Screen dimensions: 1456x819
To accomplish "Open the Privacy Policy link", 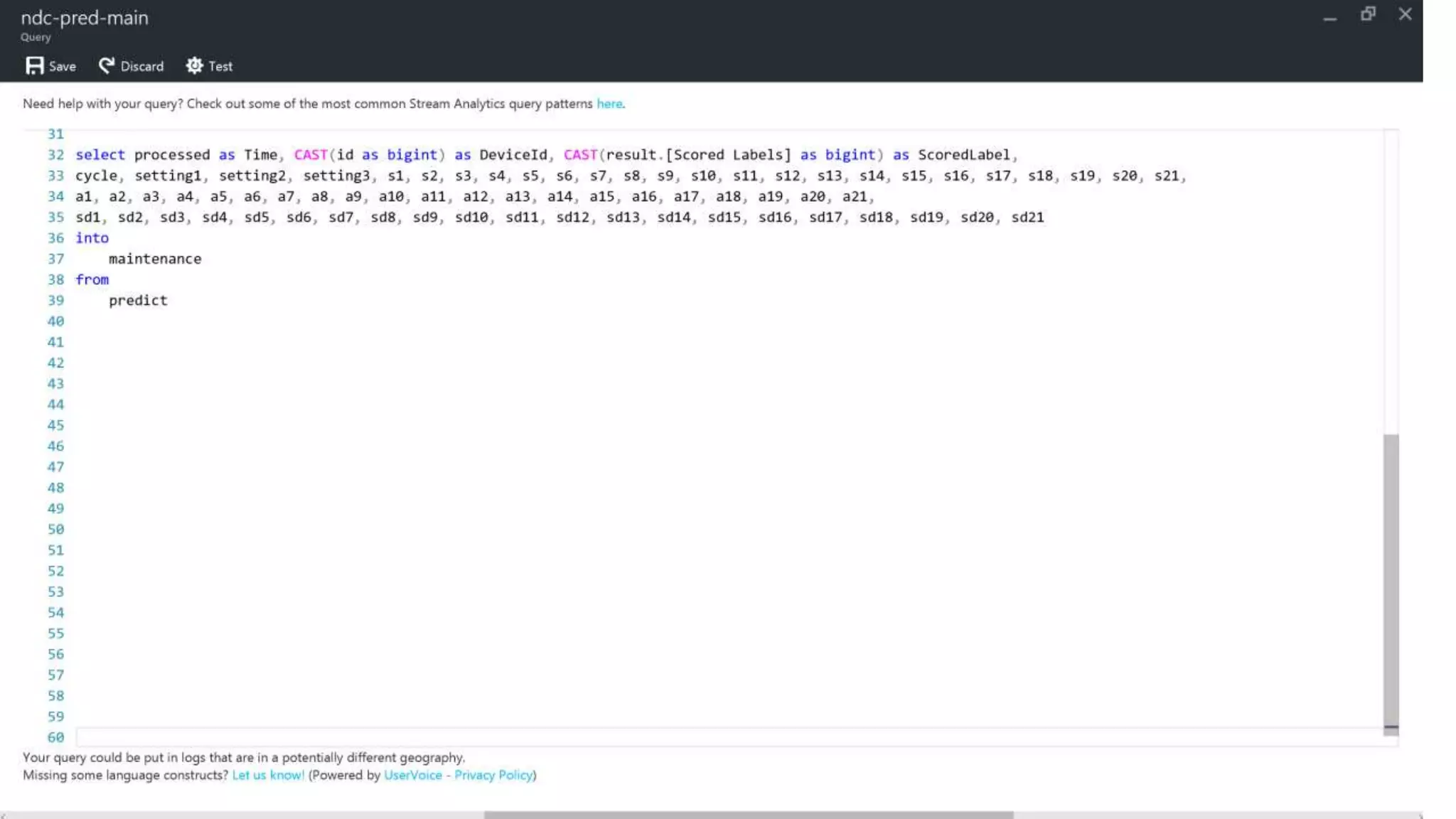I will click(493, 776).
